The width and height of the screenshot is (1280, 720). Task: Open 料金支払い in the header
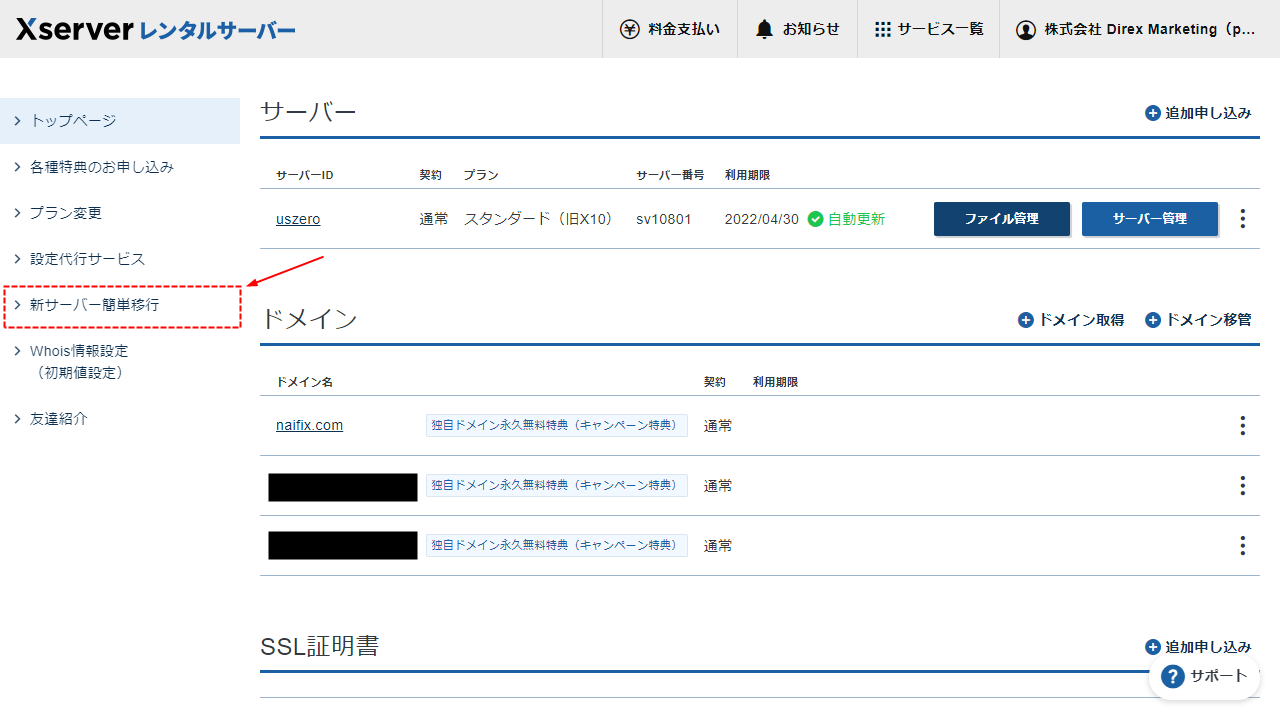click(x=670, y=29)
